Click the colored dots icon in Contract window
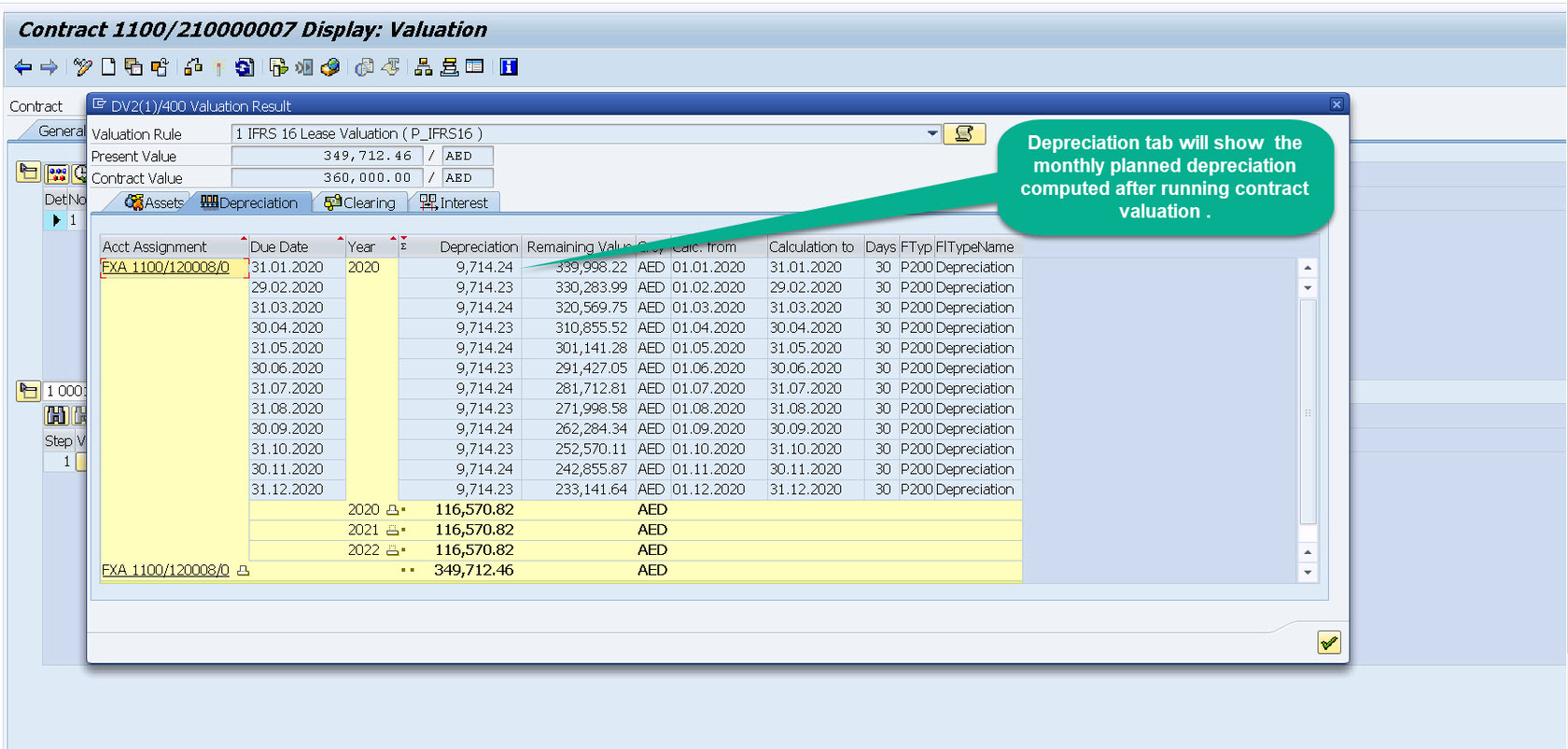This screenshot has height=749, width=1568. click(57, 173)
